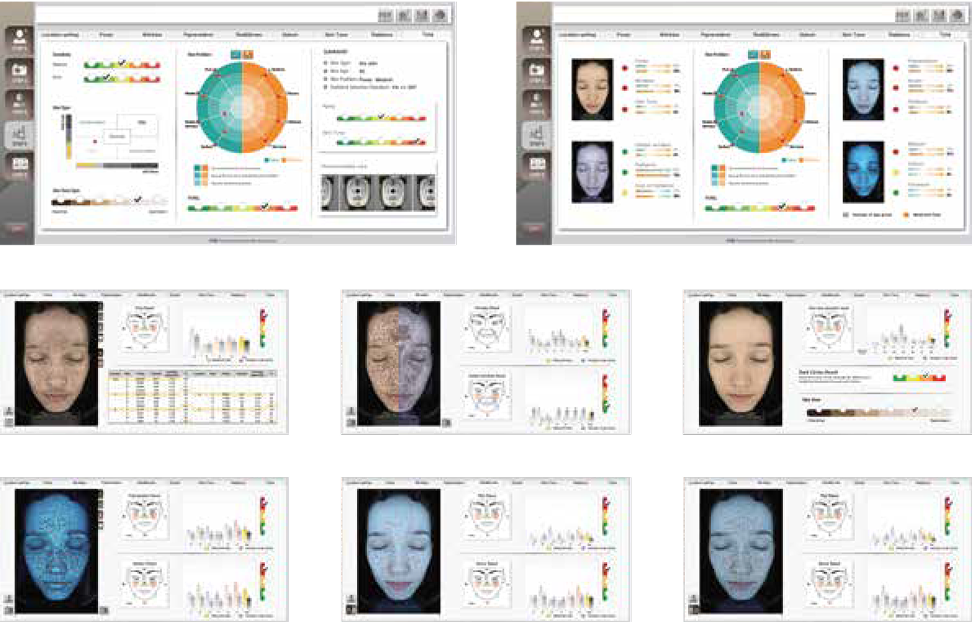This screenshot has height=622, width=972.
Task: Enable the Number of skin problem legend checkbox
Action: point(846,213)
